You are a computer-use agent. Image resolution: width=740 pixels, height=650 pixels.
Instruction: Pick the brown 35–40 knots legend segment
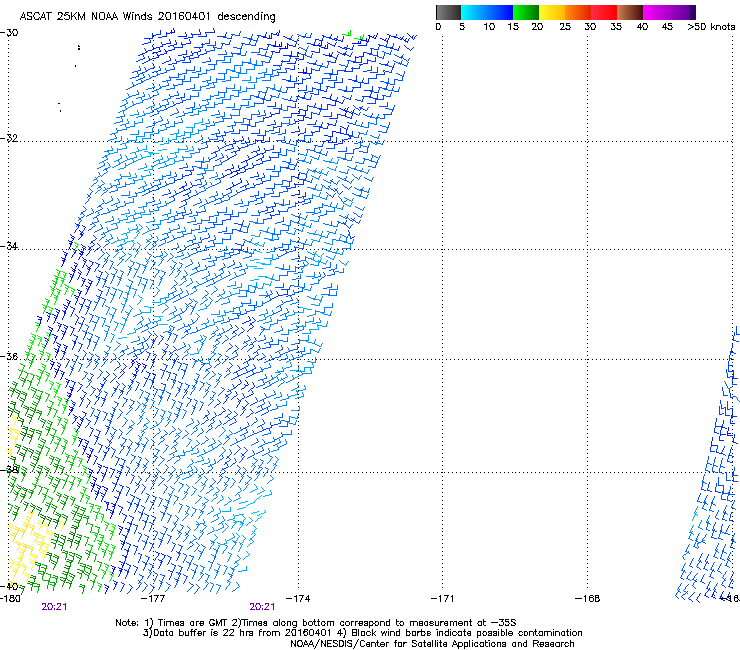click(x=630, y=12)
